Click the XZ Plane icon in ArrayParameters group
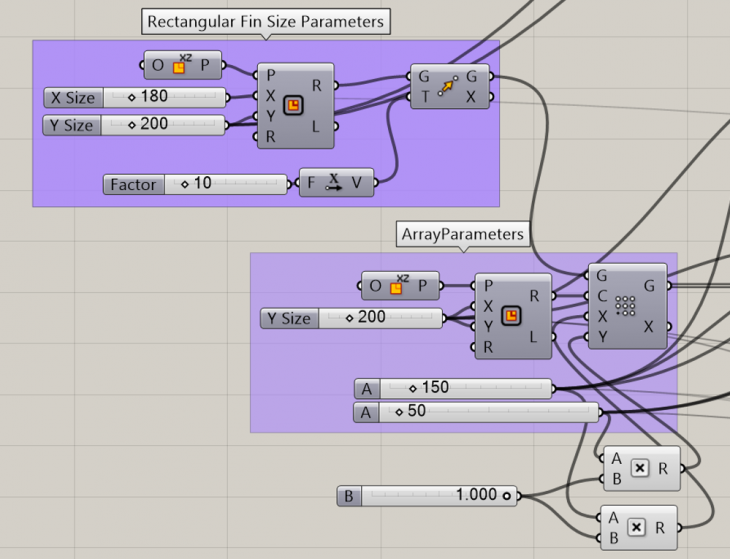This screenshot has width=730, height=559. [397, 286]
